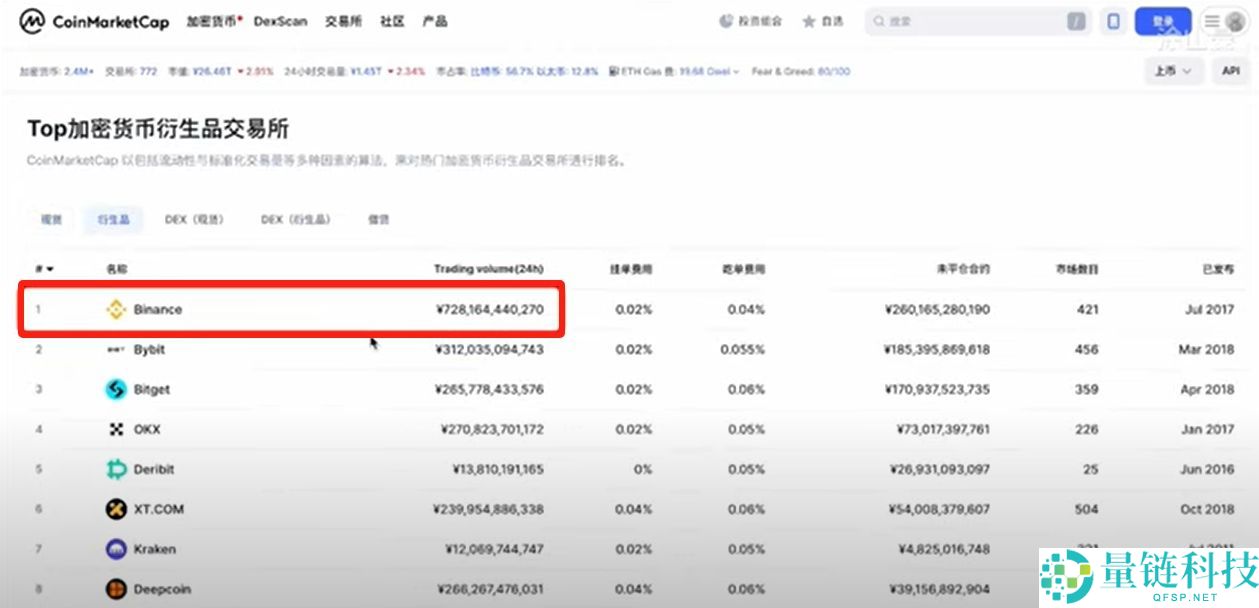This screenshot has height=608, width=1259.
Task: Open the 上市 dropdown
Action: point(1172,71)
